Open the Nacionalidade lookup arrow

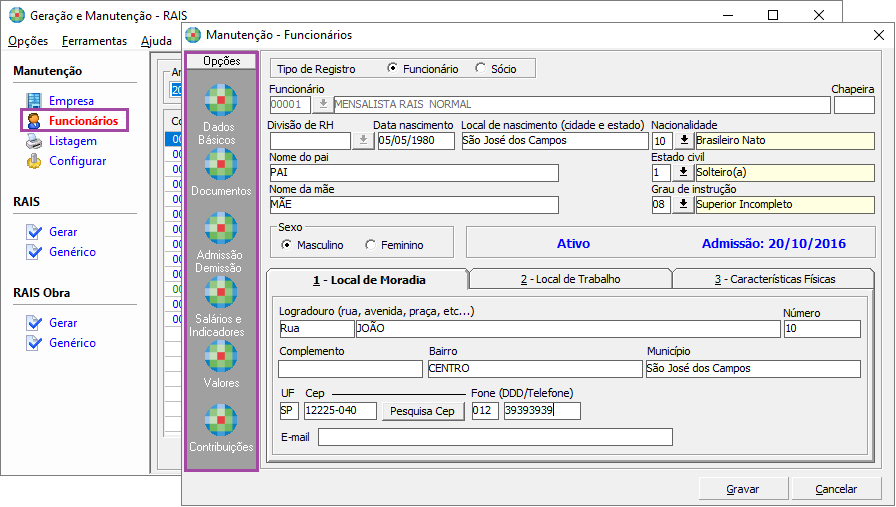[x=684, y=141]
